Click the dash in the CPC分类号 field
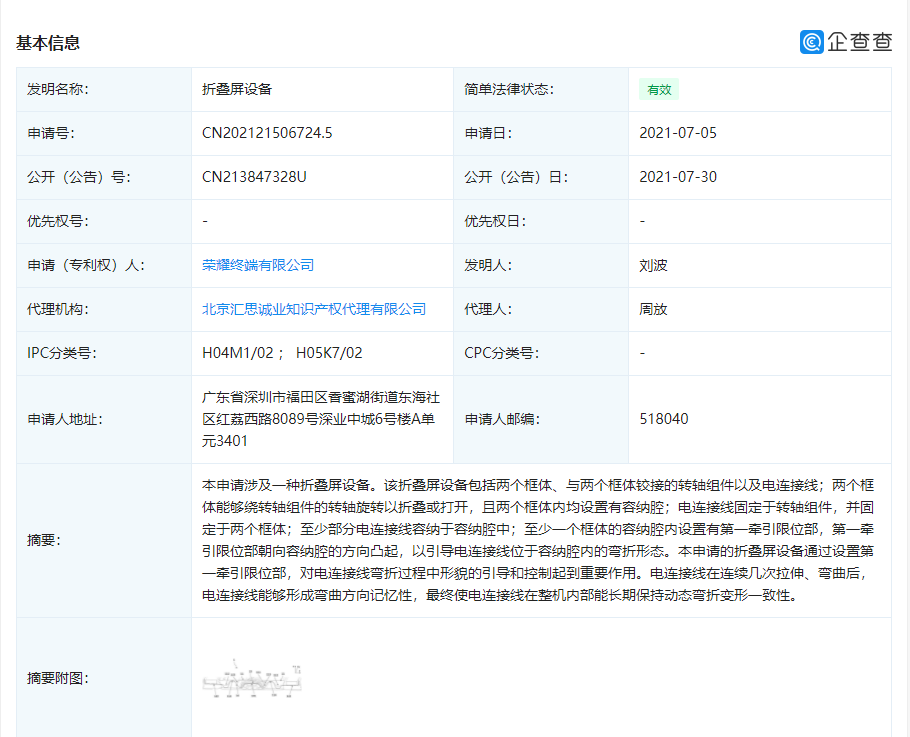The height and width of the screenshot is (737, 910). (639, 353)
